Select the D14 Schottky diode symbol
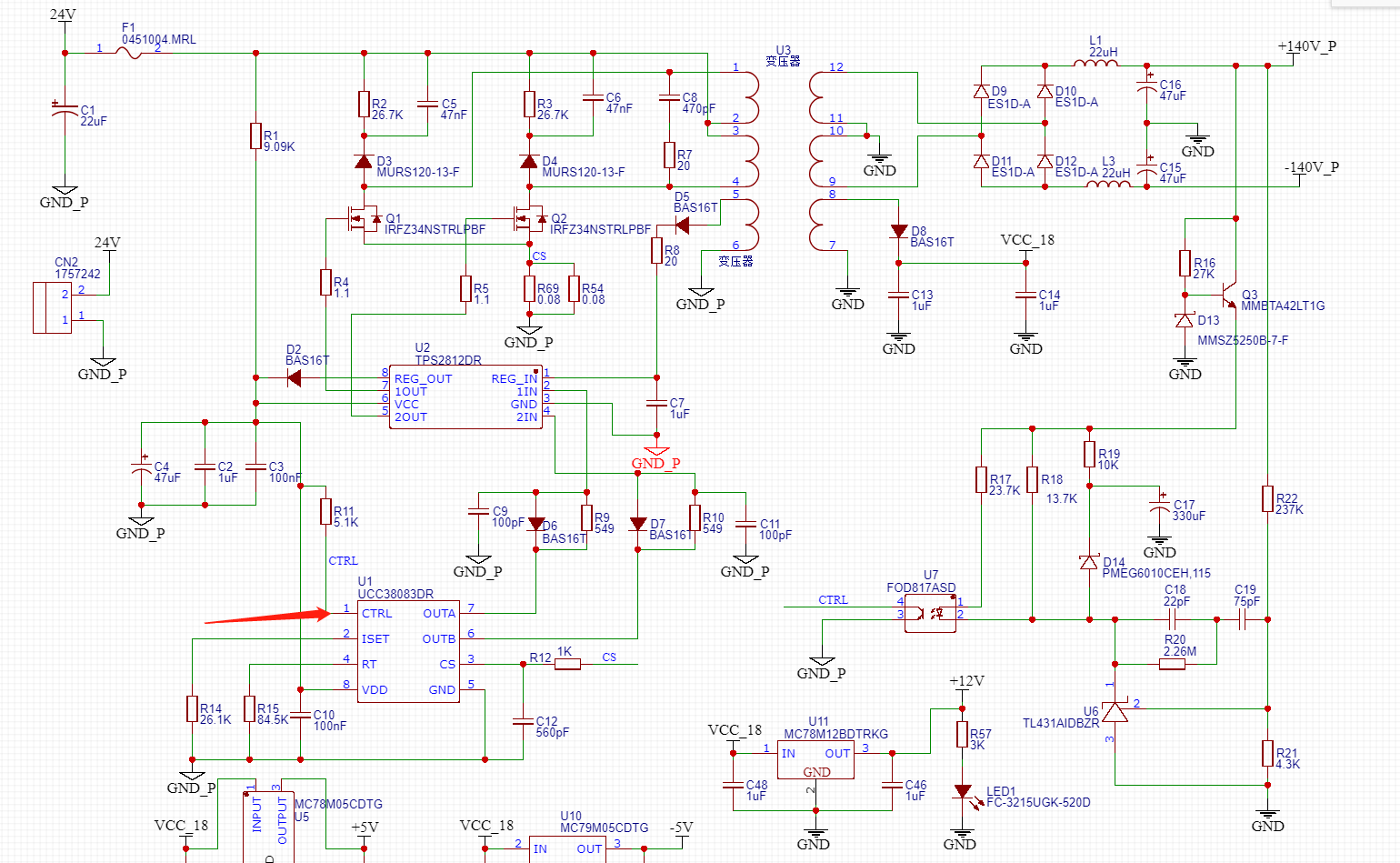The image size is (1400, 863). (x=1089, y=562)
